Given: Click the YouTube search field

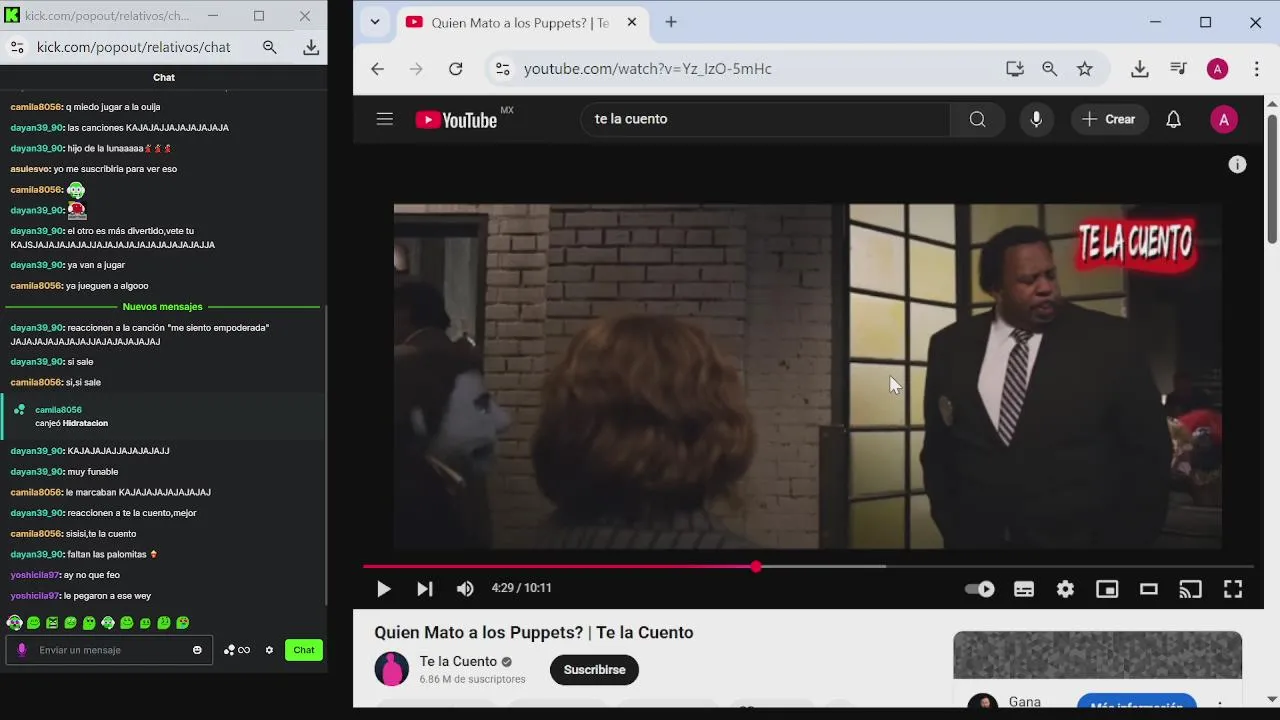Looking at the screenshot, I should (765, 119).
